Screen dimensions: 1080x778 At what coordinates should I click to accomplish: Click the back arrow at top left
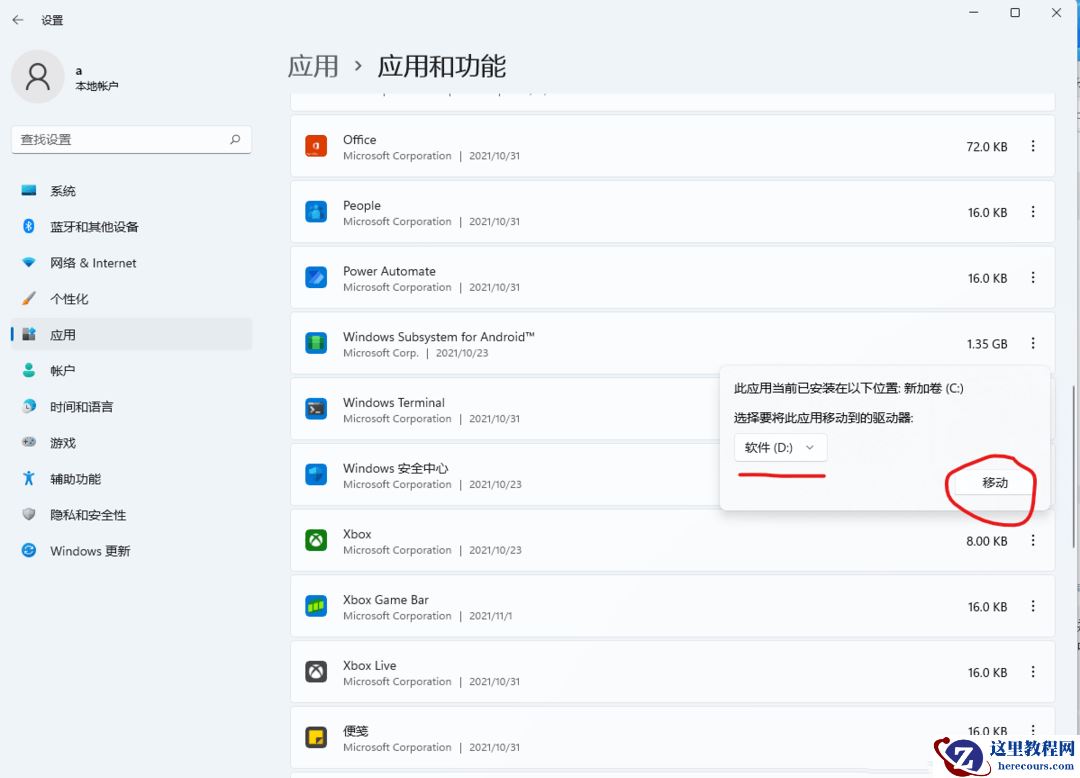pyautogui.click(x=18, y=18)
